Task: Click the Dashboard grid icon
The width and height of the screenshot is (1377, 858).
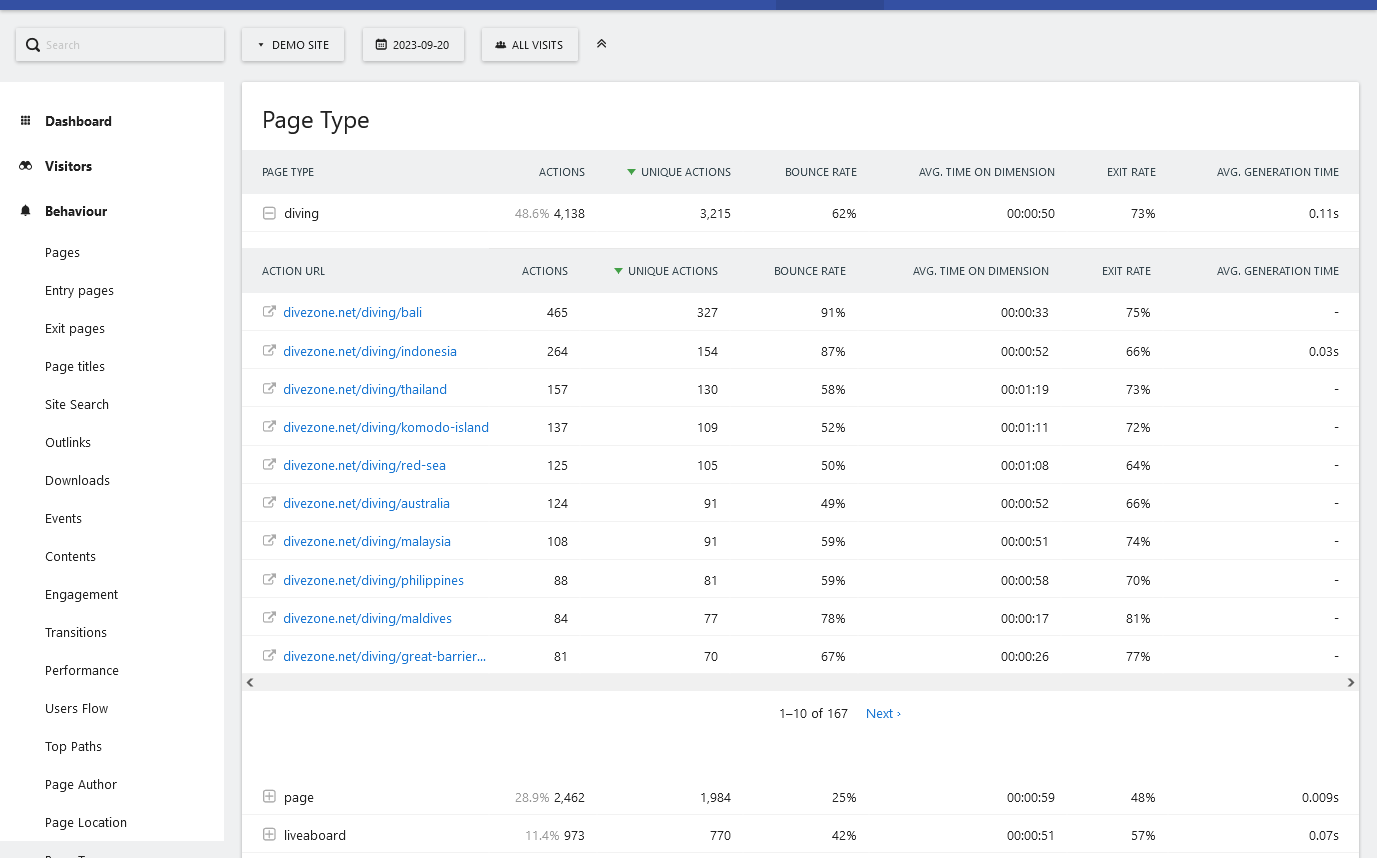Action: [26, 121]
